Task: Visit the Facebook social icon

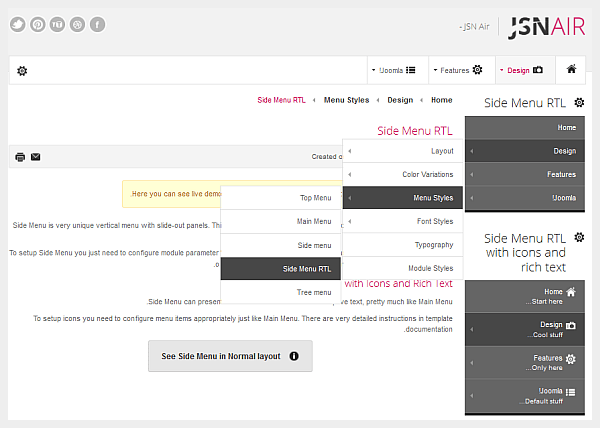Action: point(97,25)
